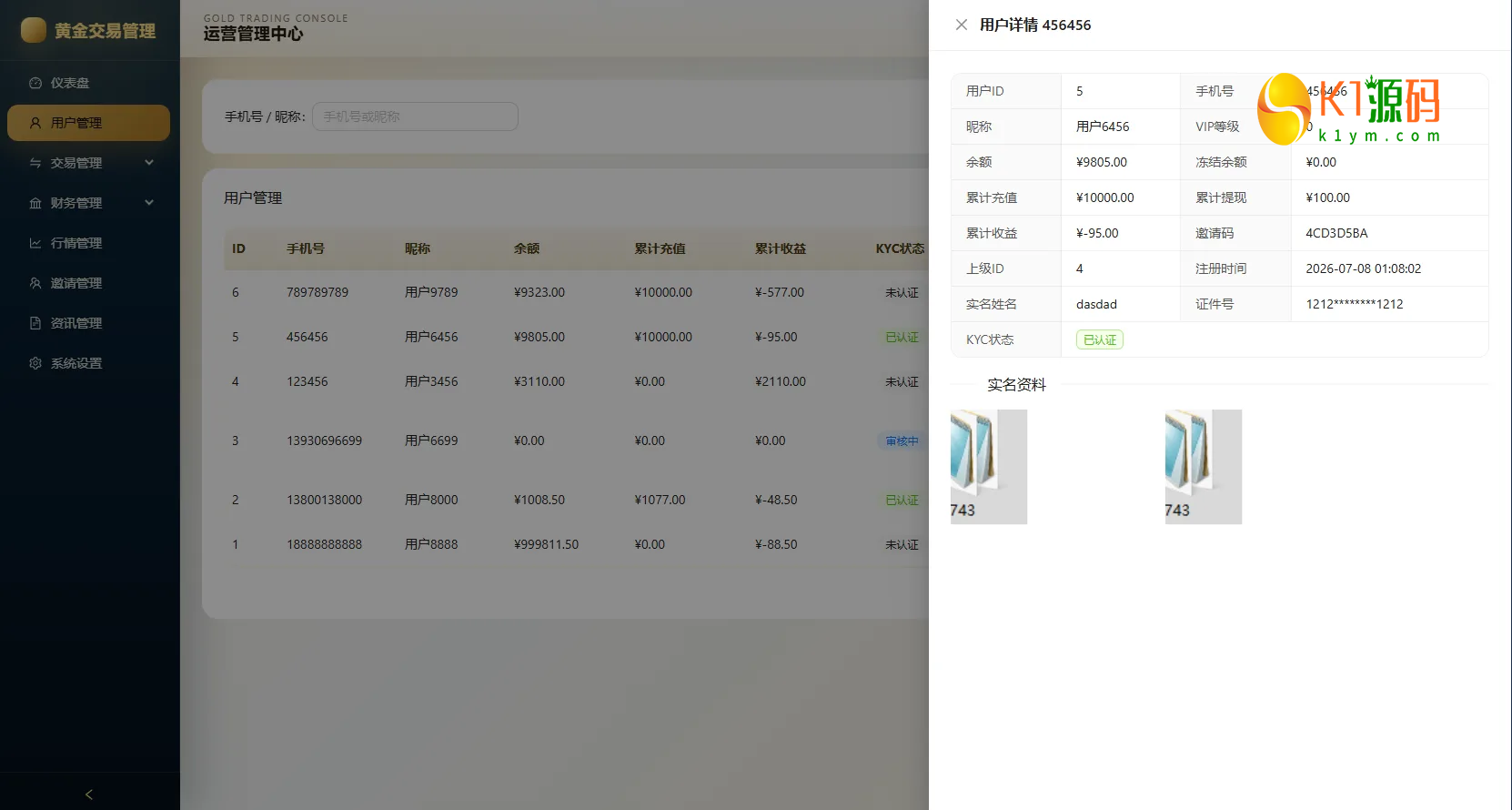Viewport: 1512px width, 810px height.
Task: Open the 行情管理 menu item
Action: click(88, 243)
